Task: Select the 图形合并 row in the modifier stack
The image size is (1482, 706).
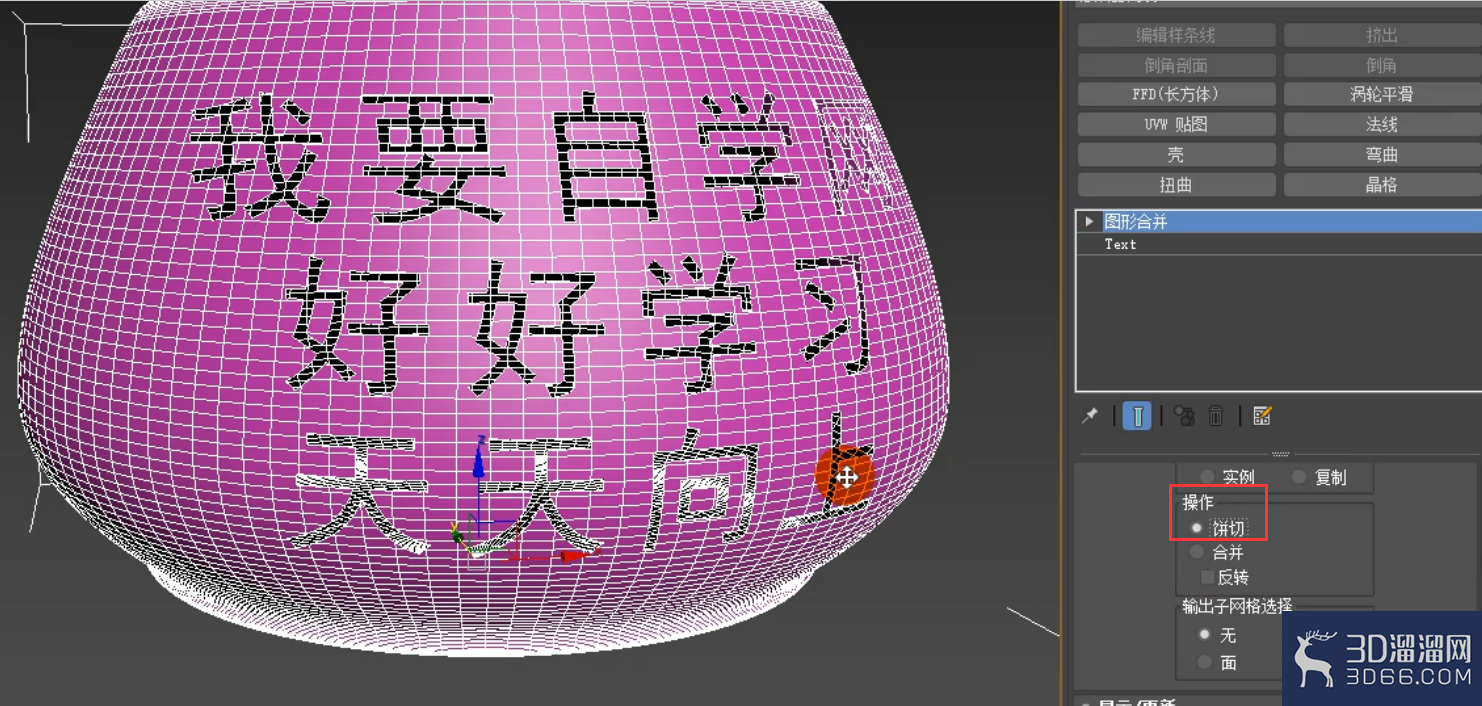Action: coord(1278,221)
